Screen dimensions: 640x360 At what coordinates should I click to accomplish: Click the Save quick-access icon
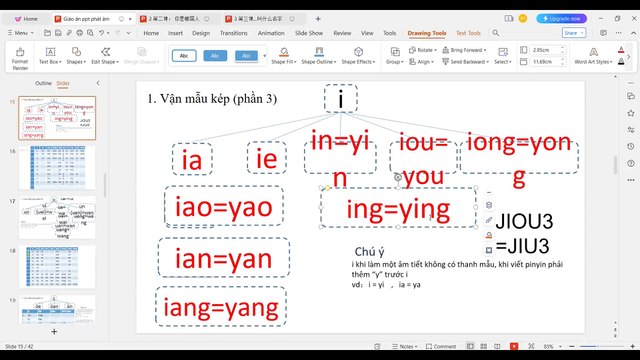[58, 33]
